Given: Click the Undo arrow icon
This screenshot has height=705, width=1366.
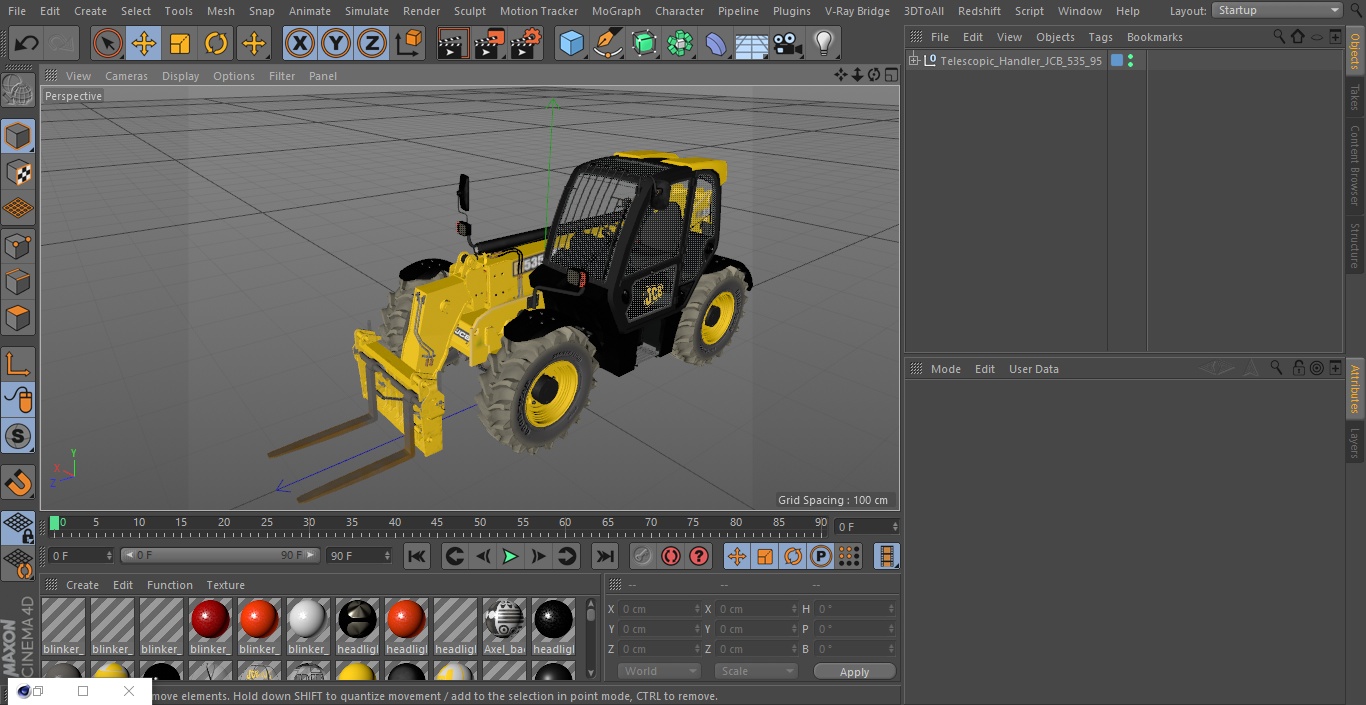Looking at the screenshot, I should click(27, 43).
